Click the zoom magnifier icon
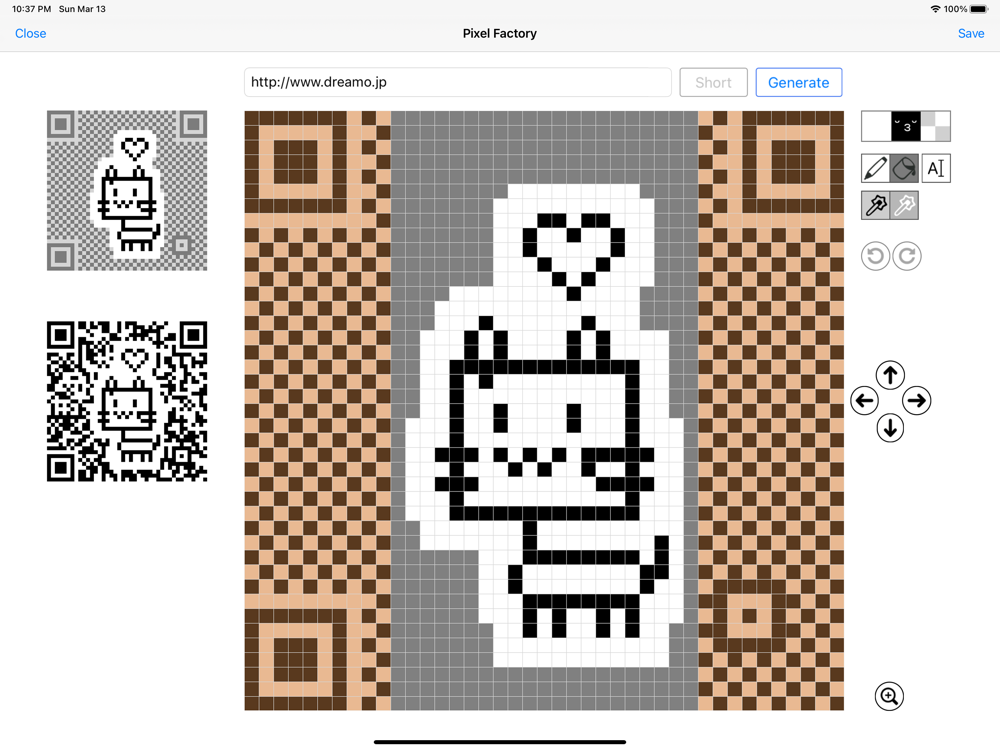Screen dimensions: 1000x750 889,696
